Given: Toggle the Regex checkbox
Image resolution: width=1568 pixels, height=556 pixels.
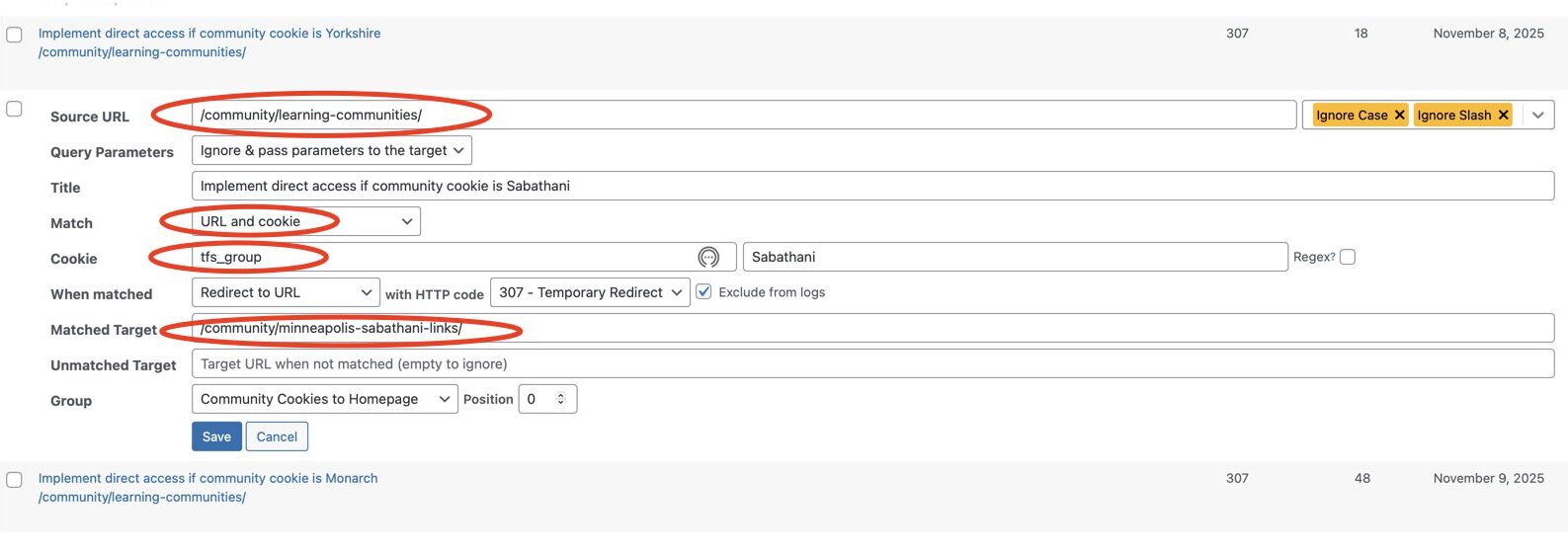Looking at the screenshot, I should pyautogui.click(x=1348, y=257).
